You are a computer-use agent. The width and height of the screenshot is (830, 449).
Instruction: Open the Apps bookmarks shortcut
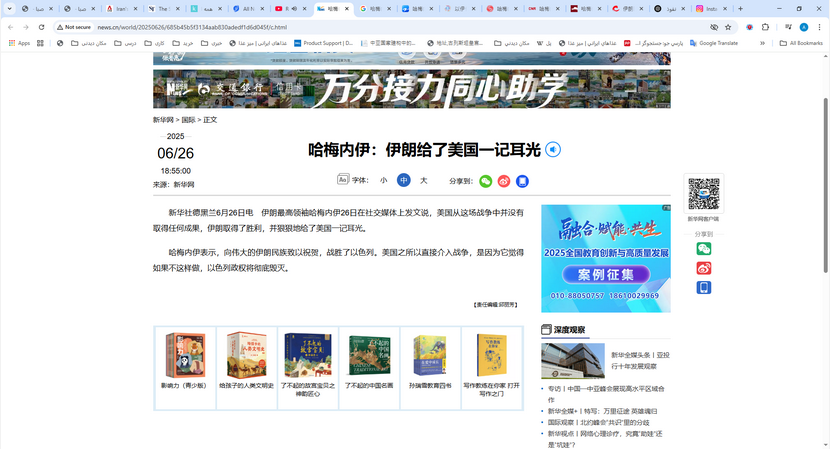coord(19,43)
